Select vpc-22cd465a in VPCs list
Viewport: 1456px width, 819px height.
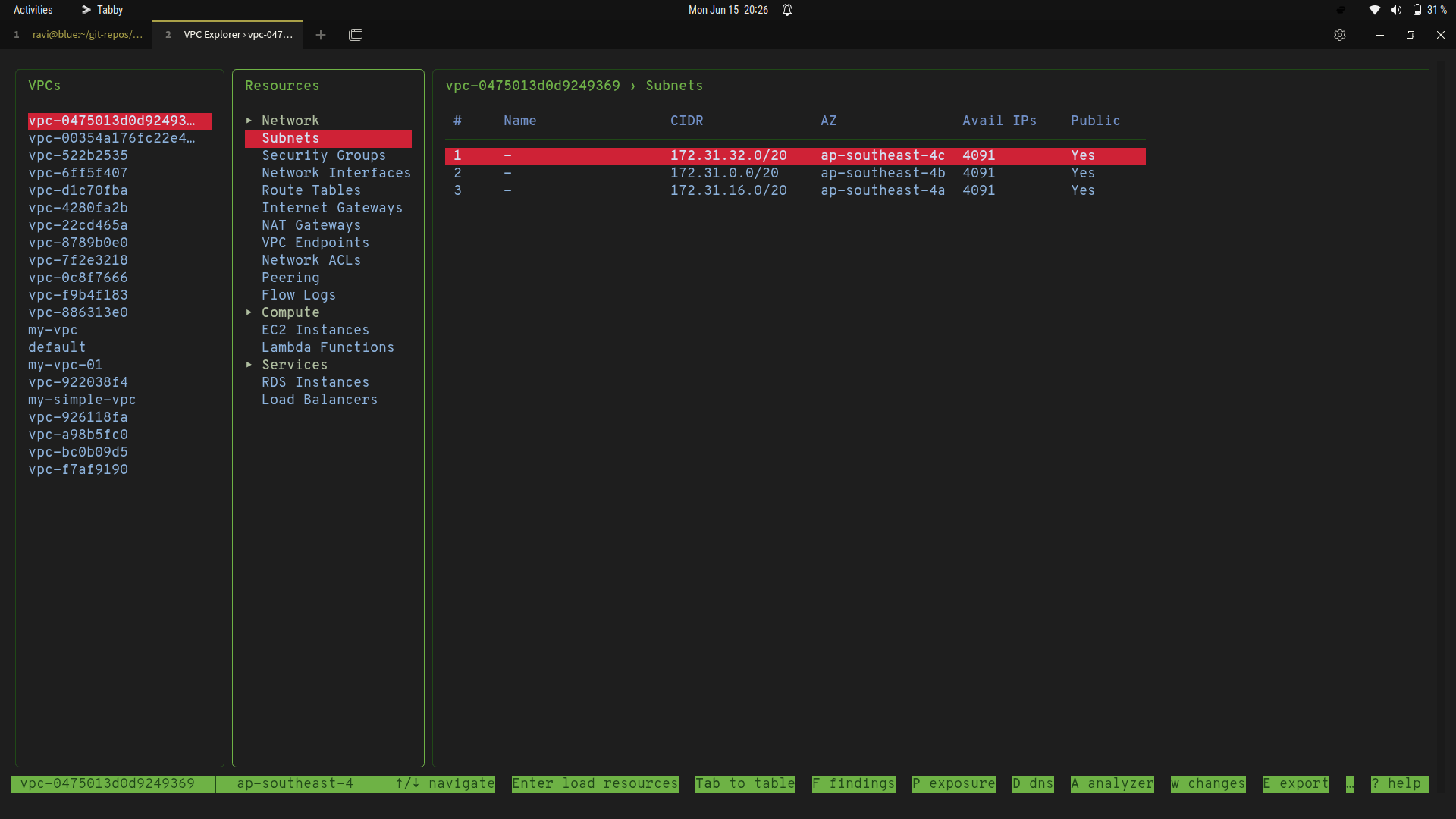pyautogui.click(x=78, y=225)
